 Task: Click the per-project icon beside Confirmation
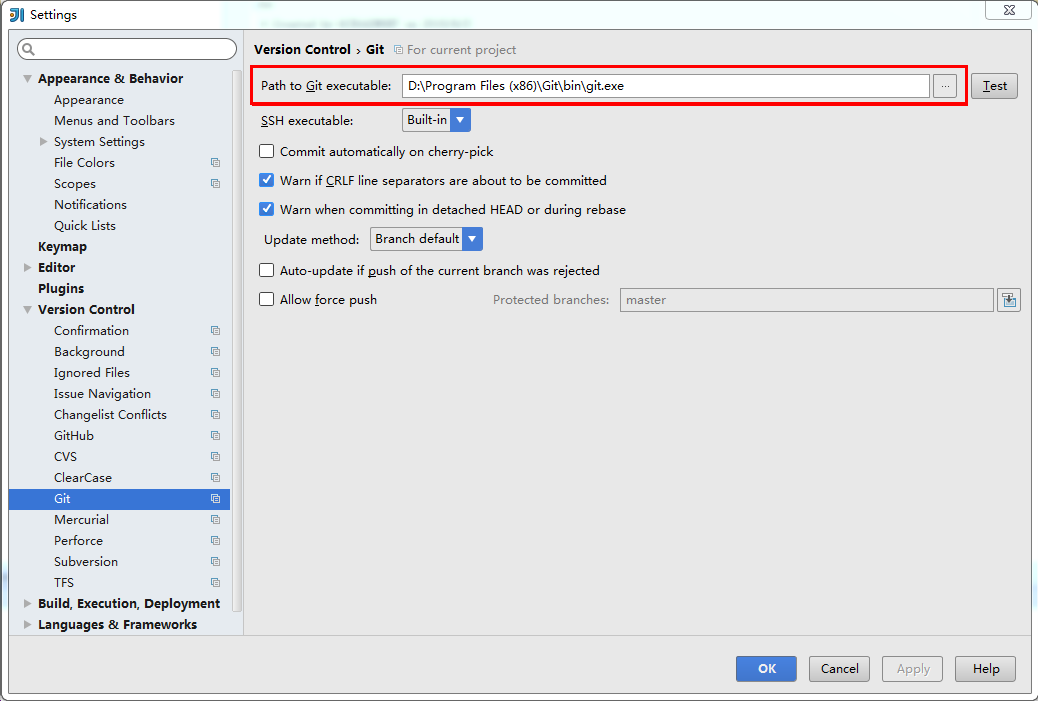[215, 331]
